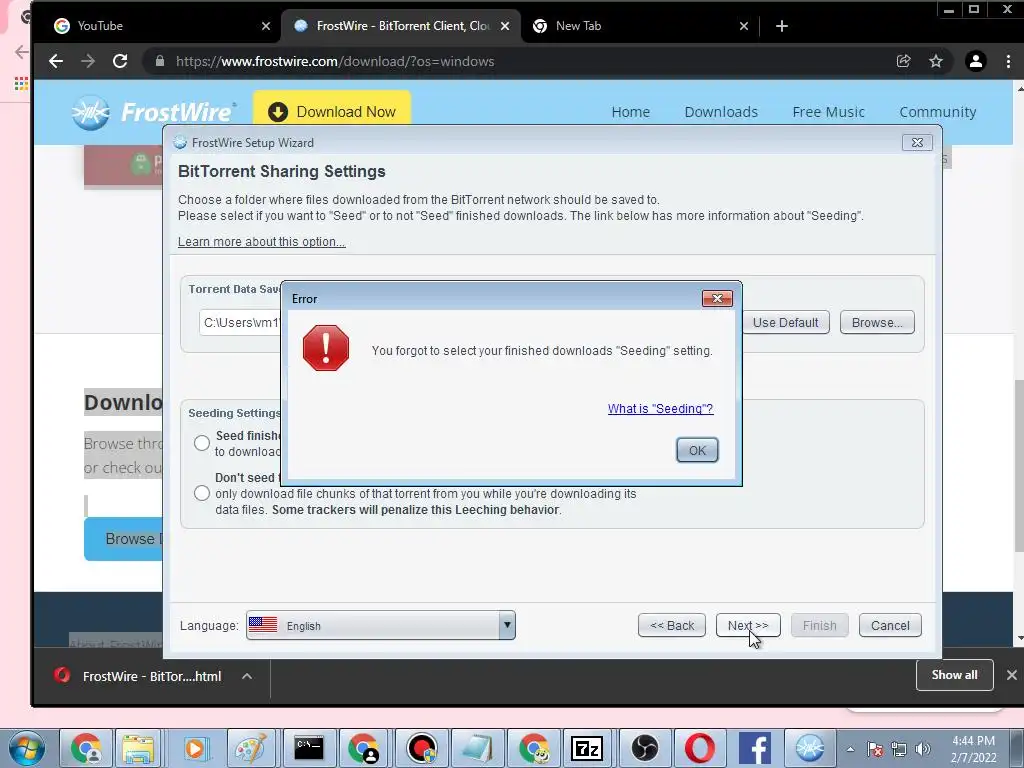Click the share page icon in address bar
This screenshot has width=1024, height=768.
[x=904, y=61]
